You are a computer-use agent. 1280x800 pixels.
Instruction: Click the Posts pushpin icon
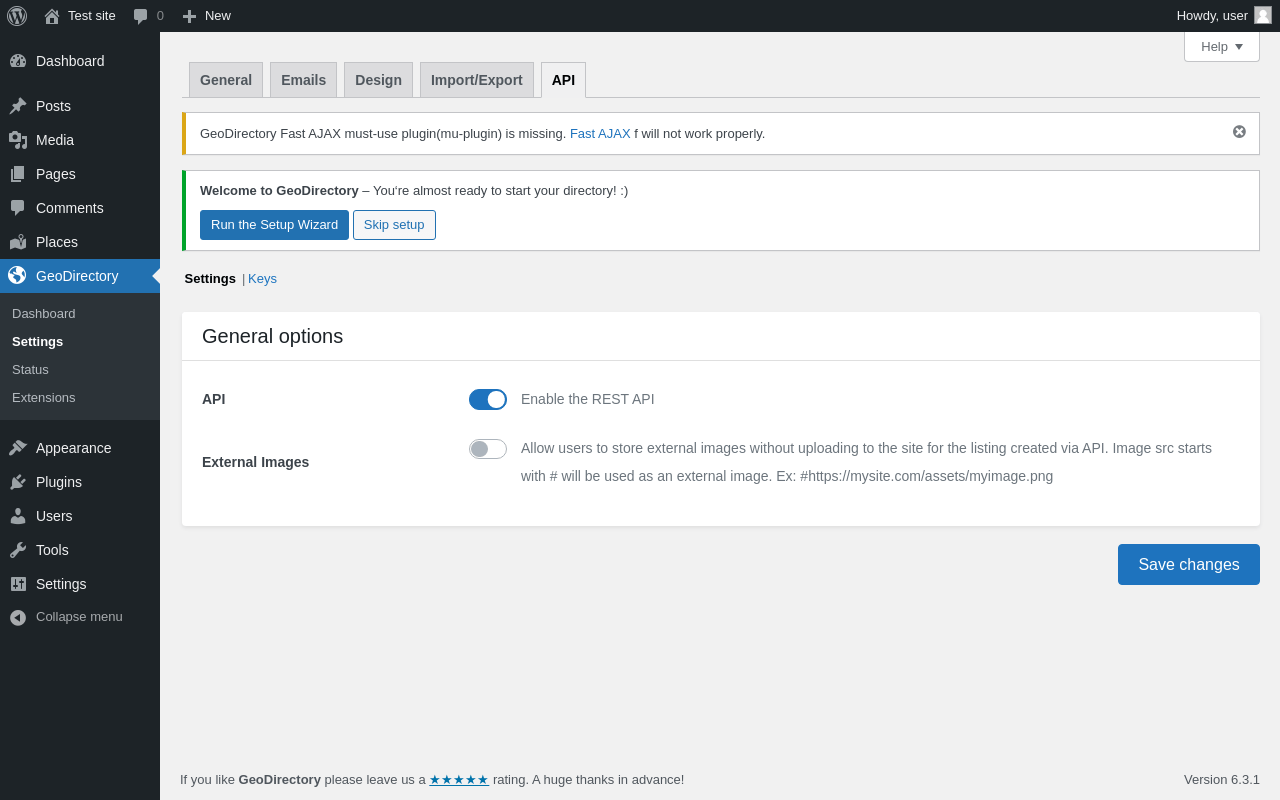pos(18,106)
